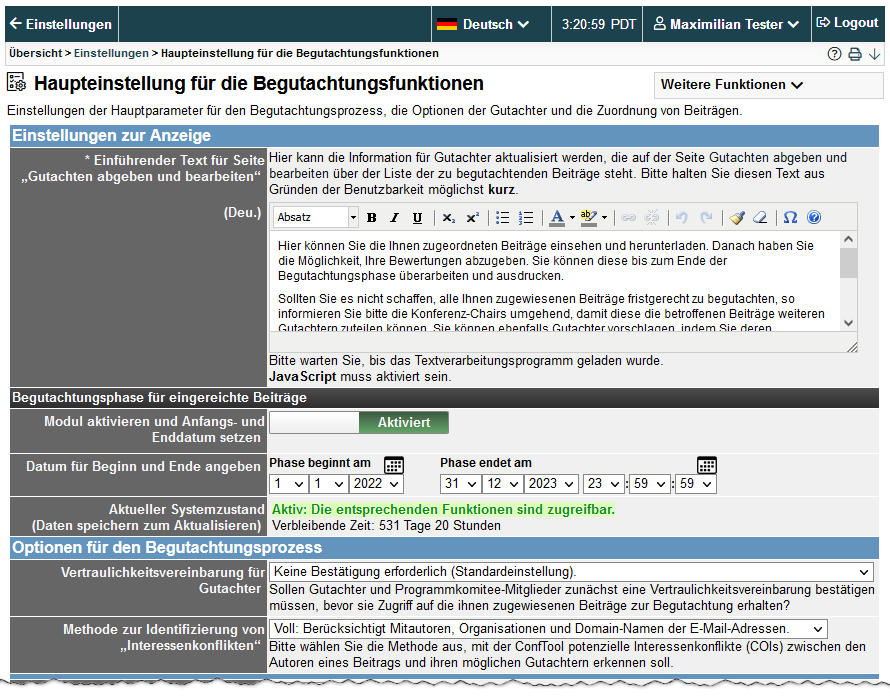Click the 3:20:59 PDT clock display
Viewport: 890px width, 697px height.
(598, 24)
